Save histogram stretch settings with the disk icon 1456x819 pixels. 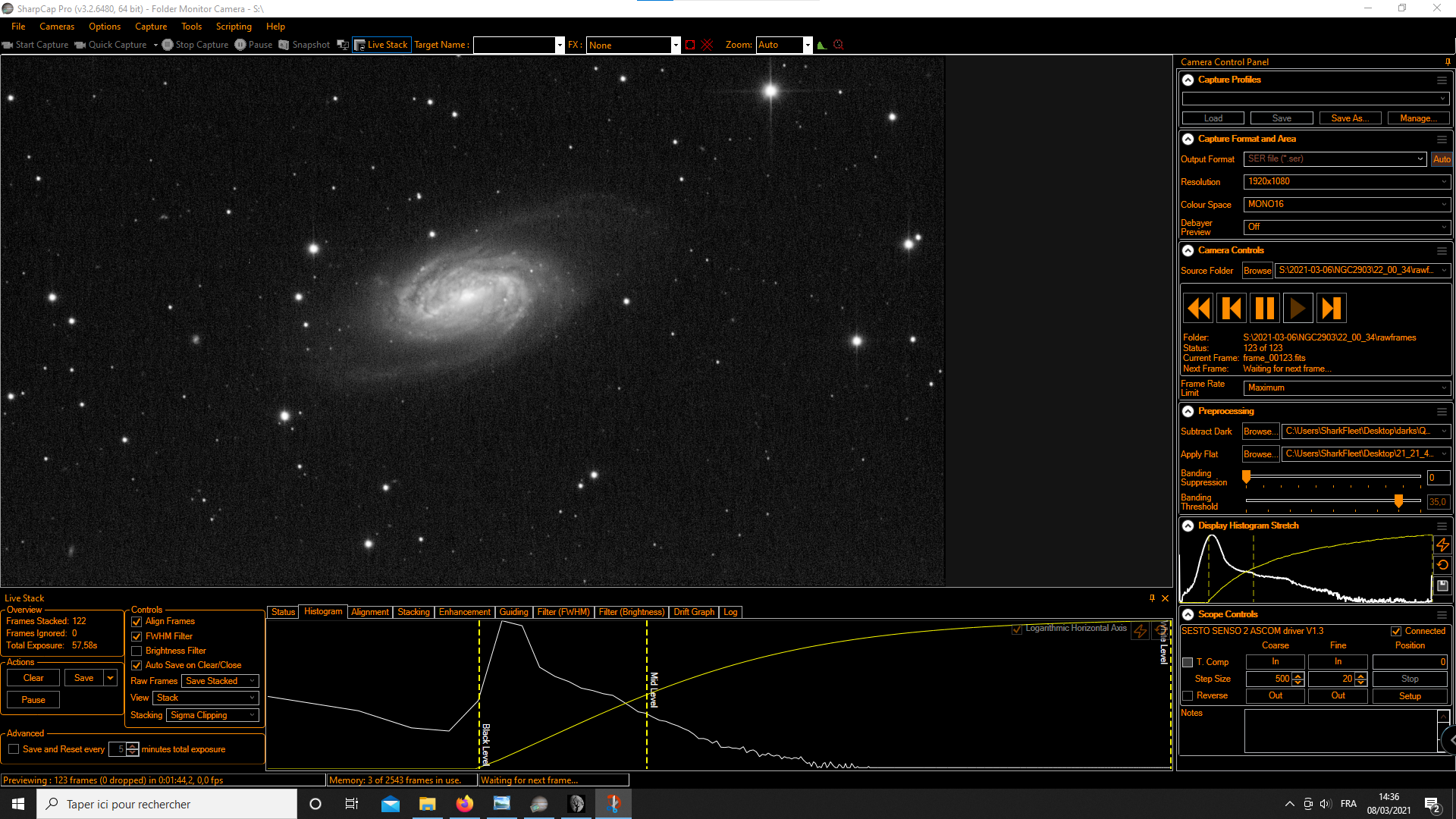click(1442, 585)
